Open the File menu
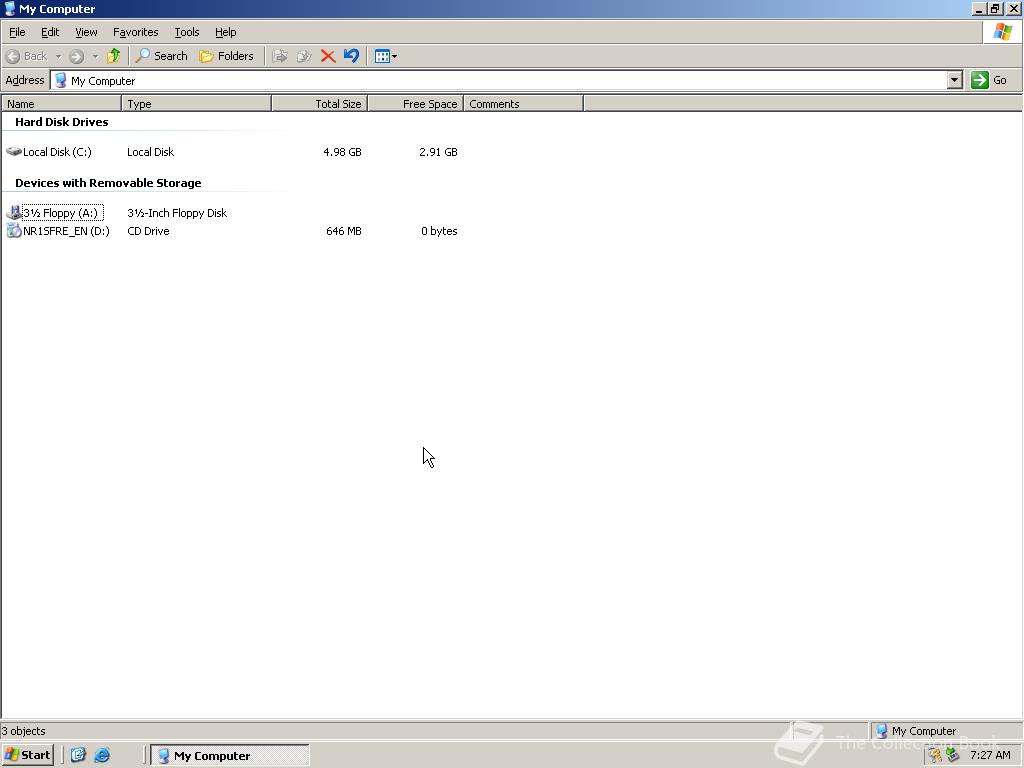The image size is (1024, 768). [17, 32]
